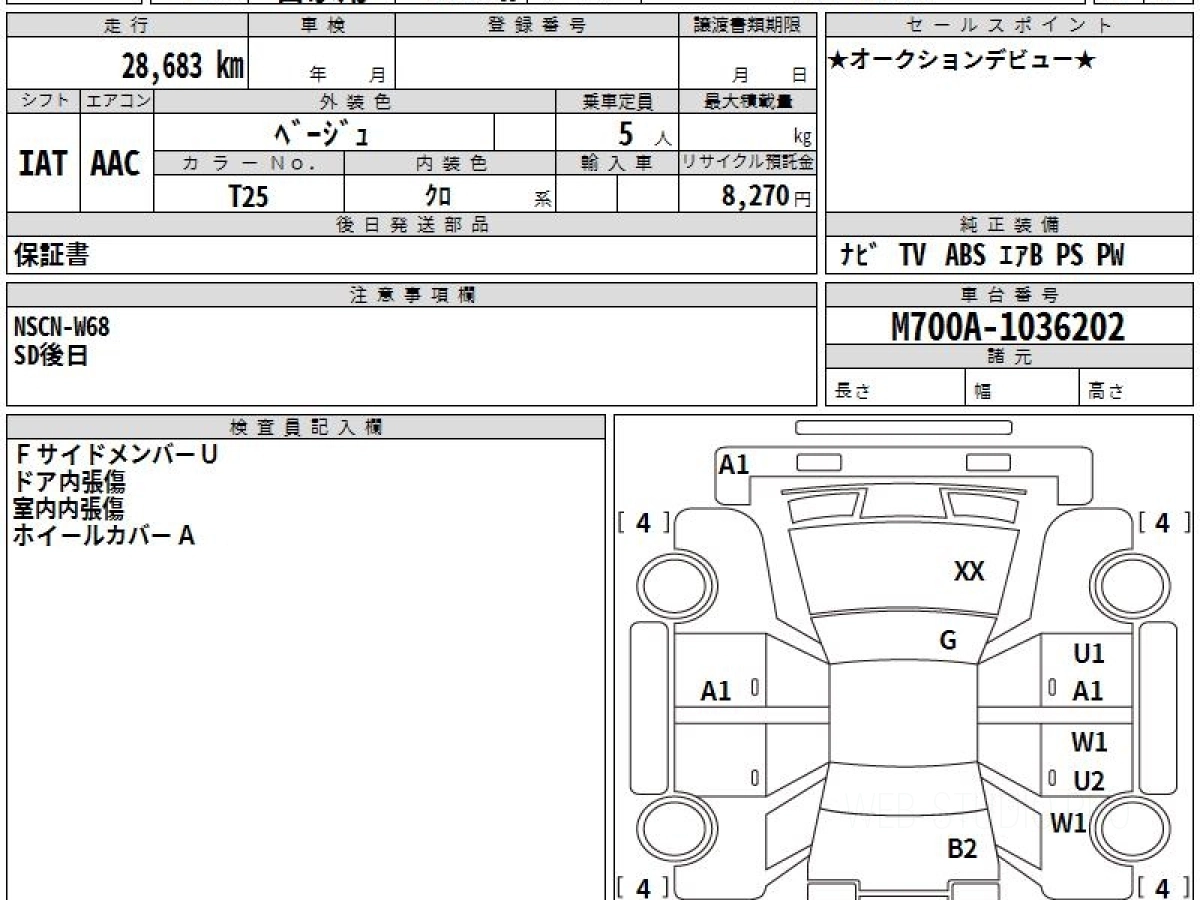Click the A1 mark directly below U1
The width and height of the screenshot is (1200, 900).
point(1088,691)
